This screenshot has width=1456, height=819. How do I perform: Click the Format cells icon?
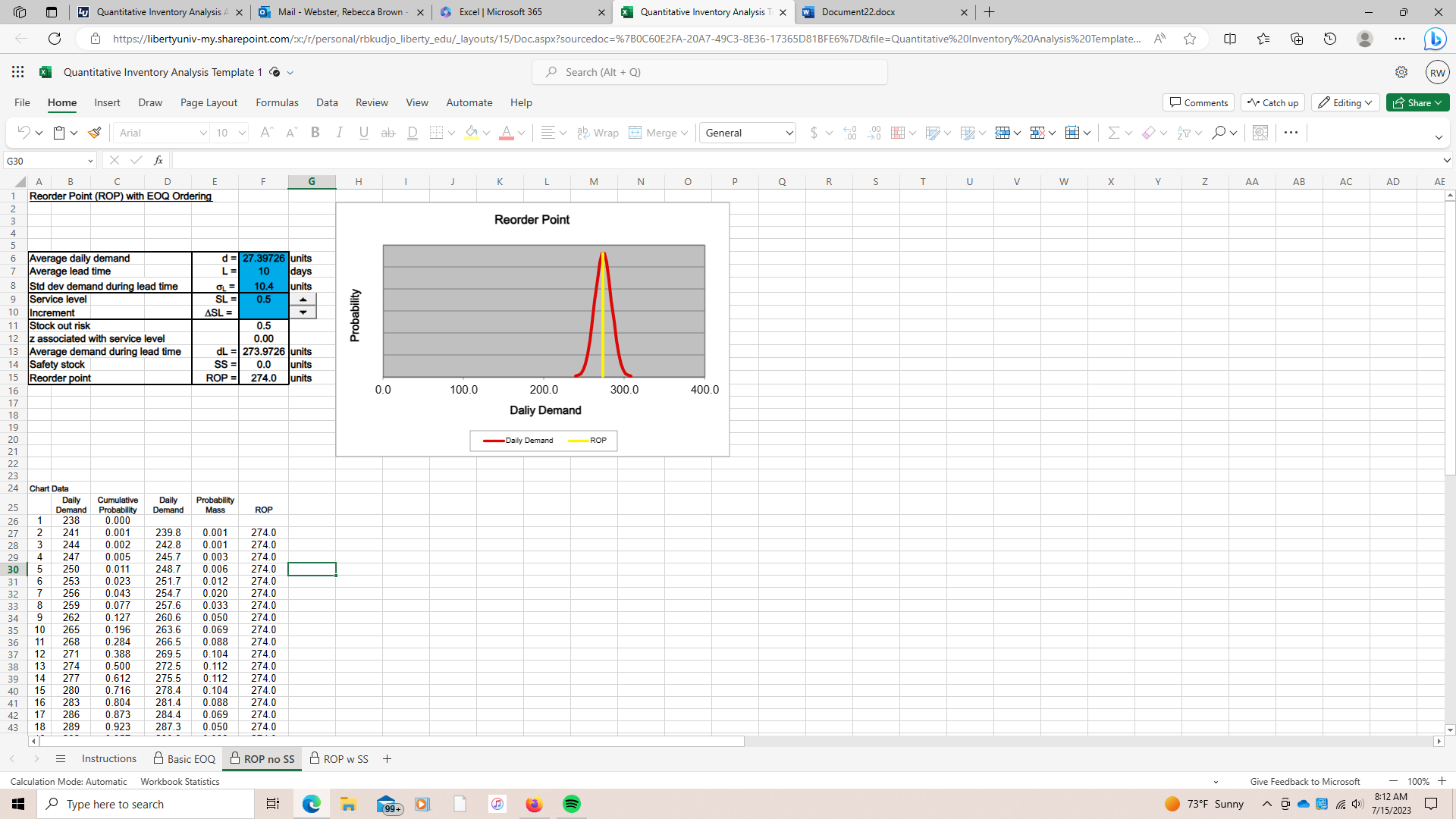[1072, 133]
